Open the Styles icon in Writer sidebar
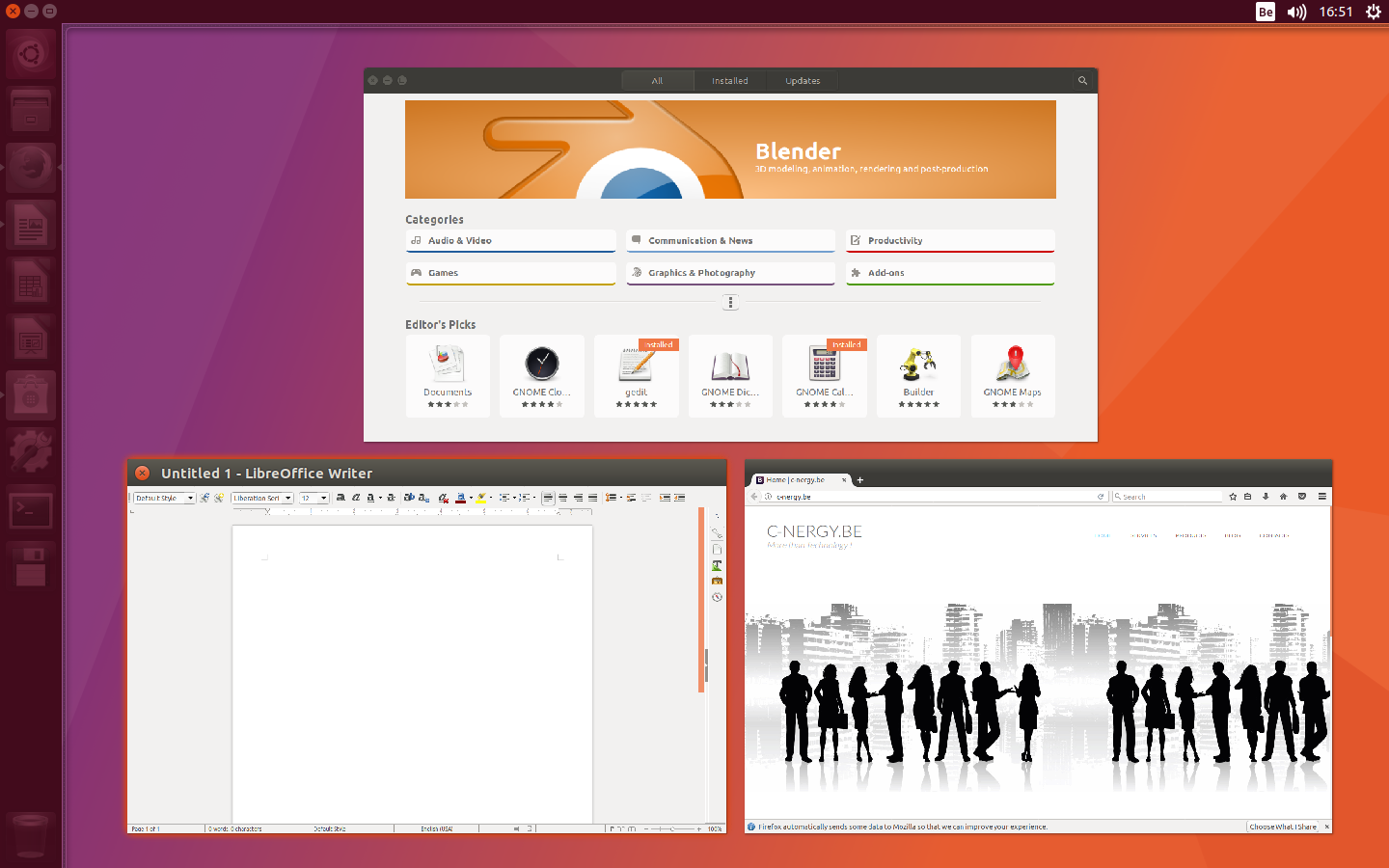The width and height of the screenshot is (1389, 868). pyautogui.click(x=717, y=565)
